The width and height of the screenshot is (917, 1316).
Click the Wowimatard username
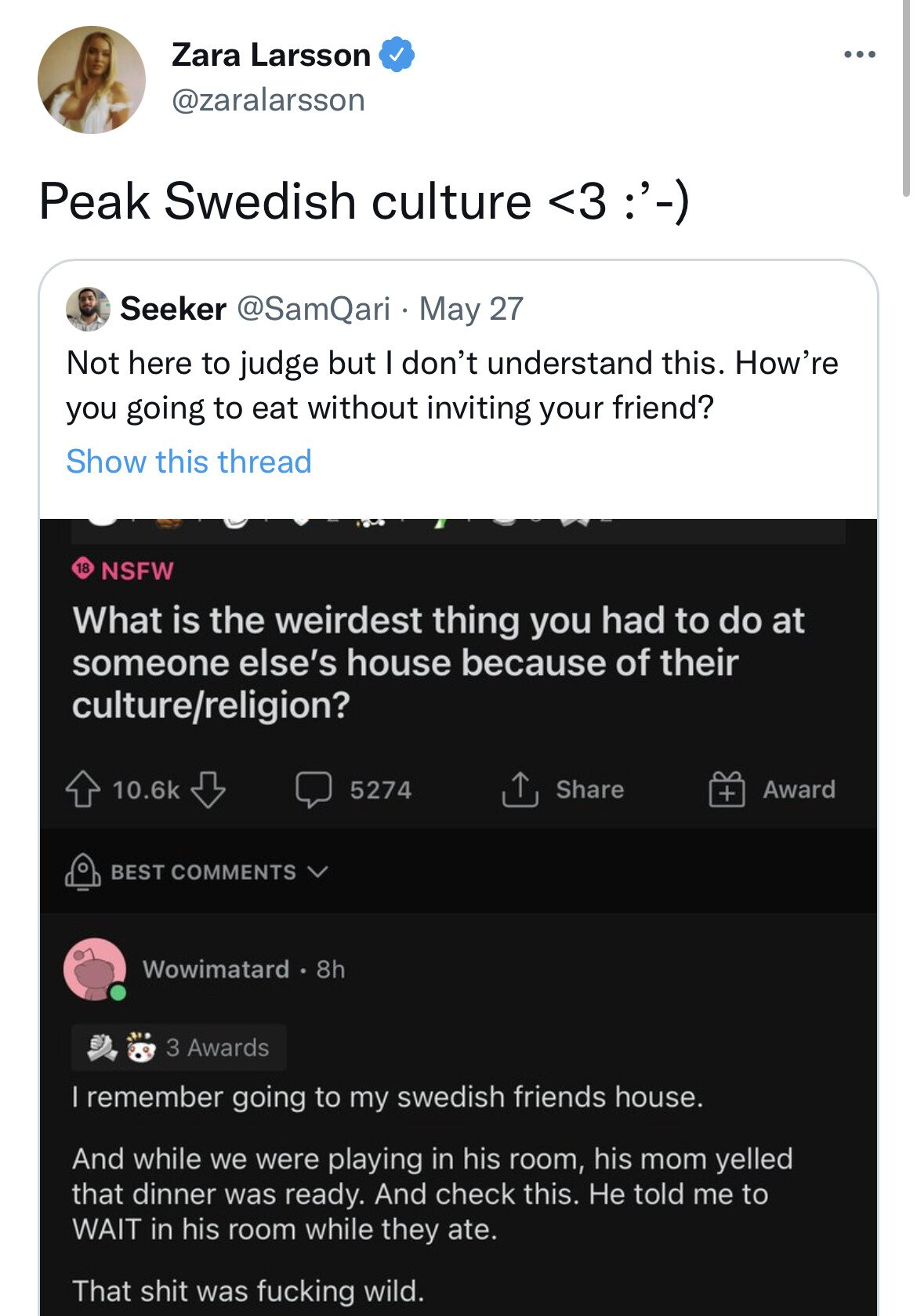point(216,970)
